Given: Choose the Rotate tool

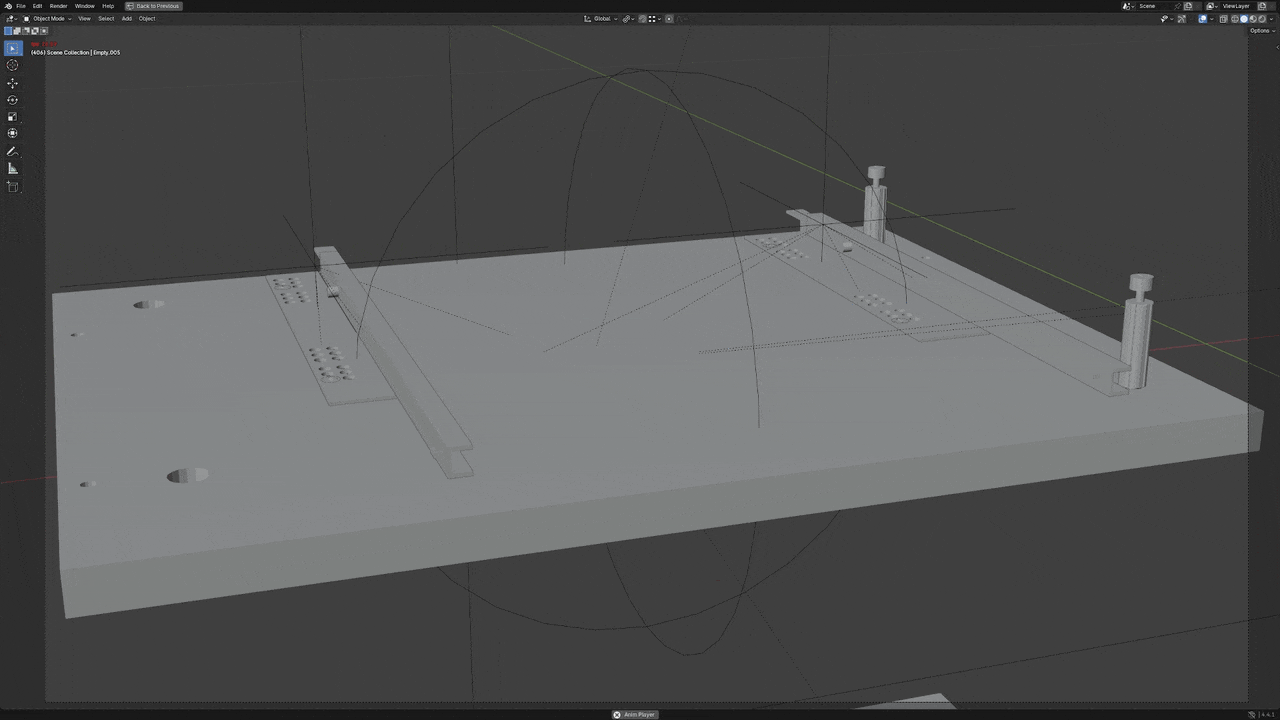Looking at the screenshot, I should tap(13, 100).
